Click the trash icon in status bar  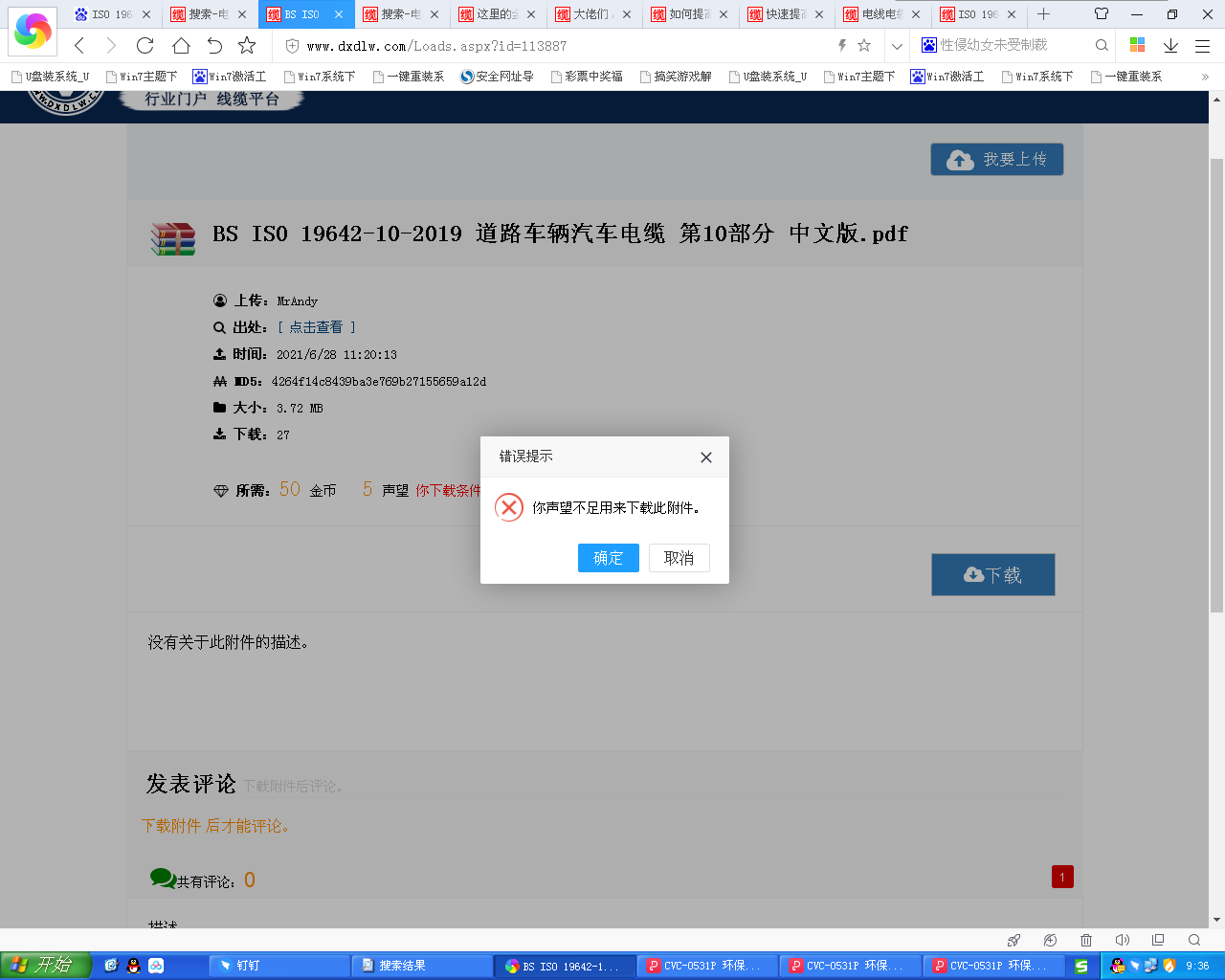[x=1086, y=940]
